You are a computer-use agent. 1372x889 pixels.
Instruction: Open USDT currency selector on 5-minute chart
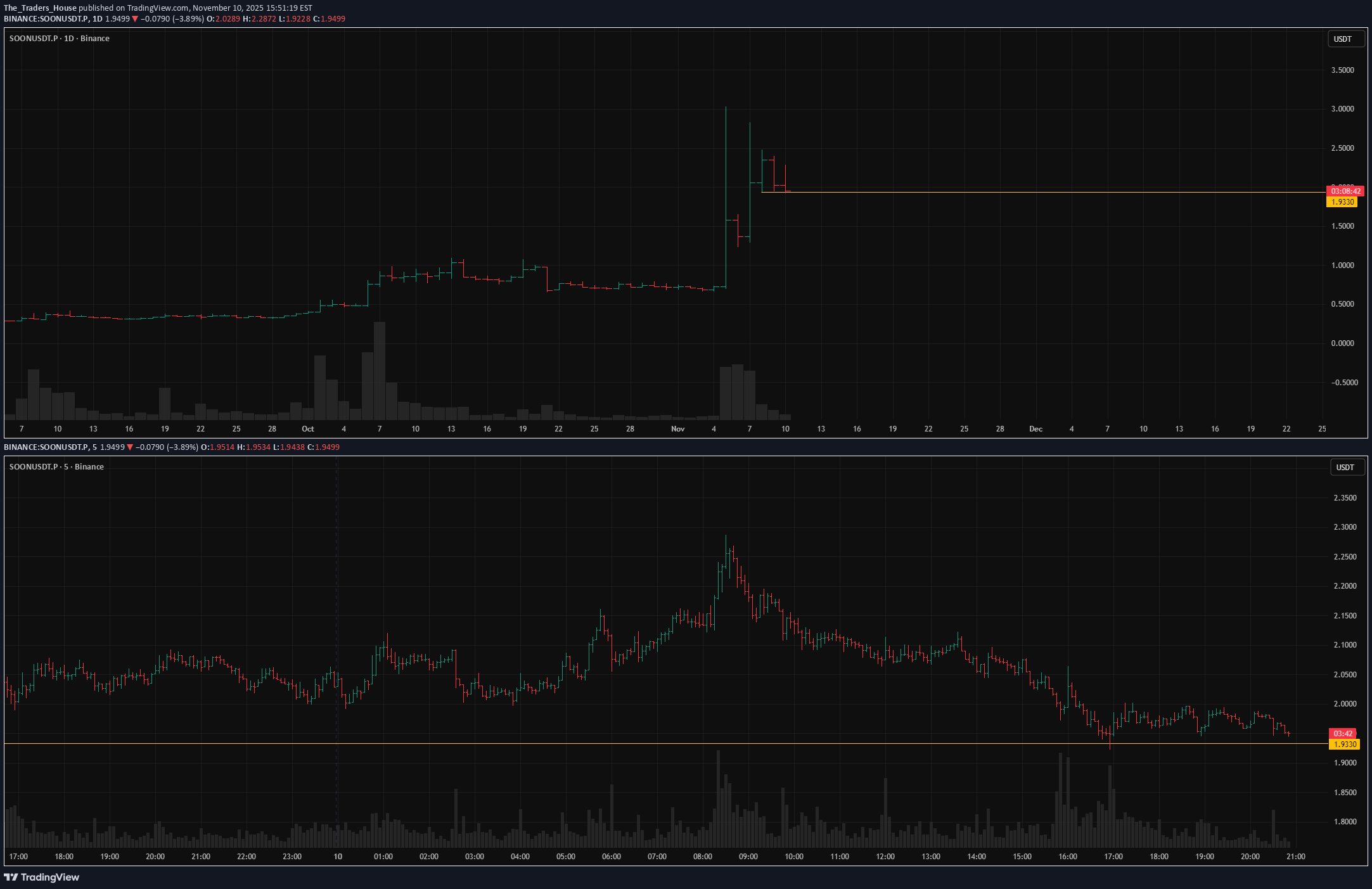pos(1345,467)
